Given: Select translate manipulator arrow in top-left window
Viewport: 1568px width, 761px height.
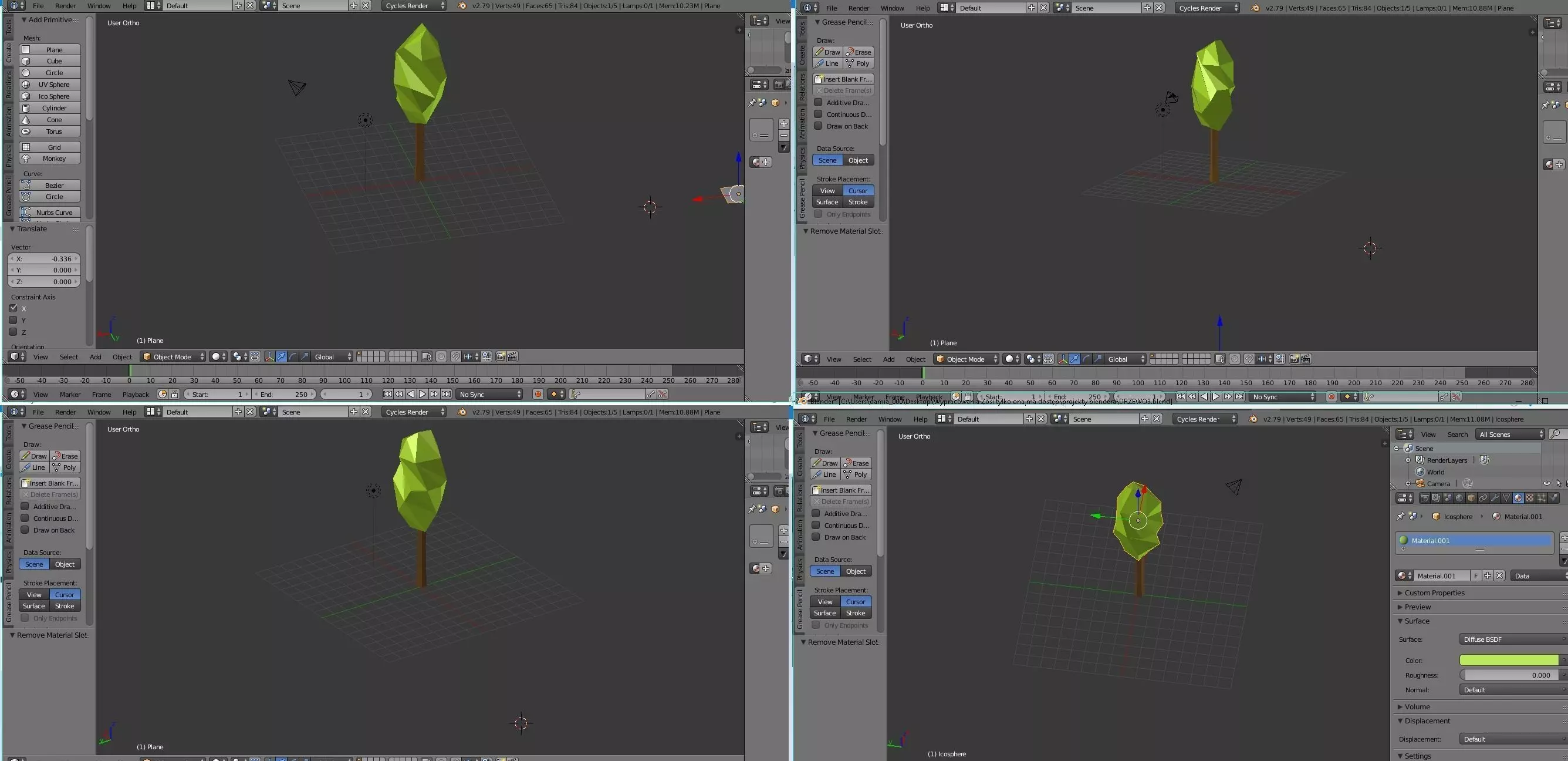Looking at the screenshot, I should (x=281, y=357).
